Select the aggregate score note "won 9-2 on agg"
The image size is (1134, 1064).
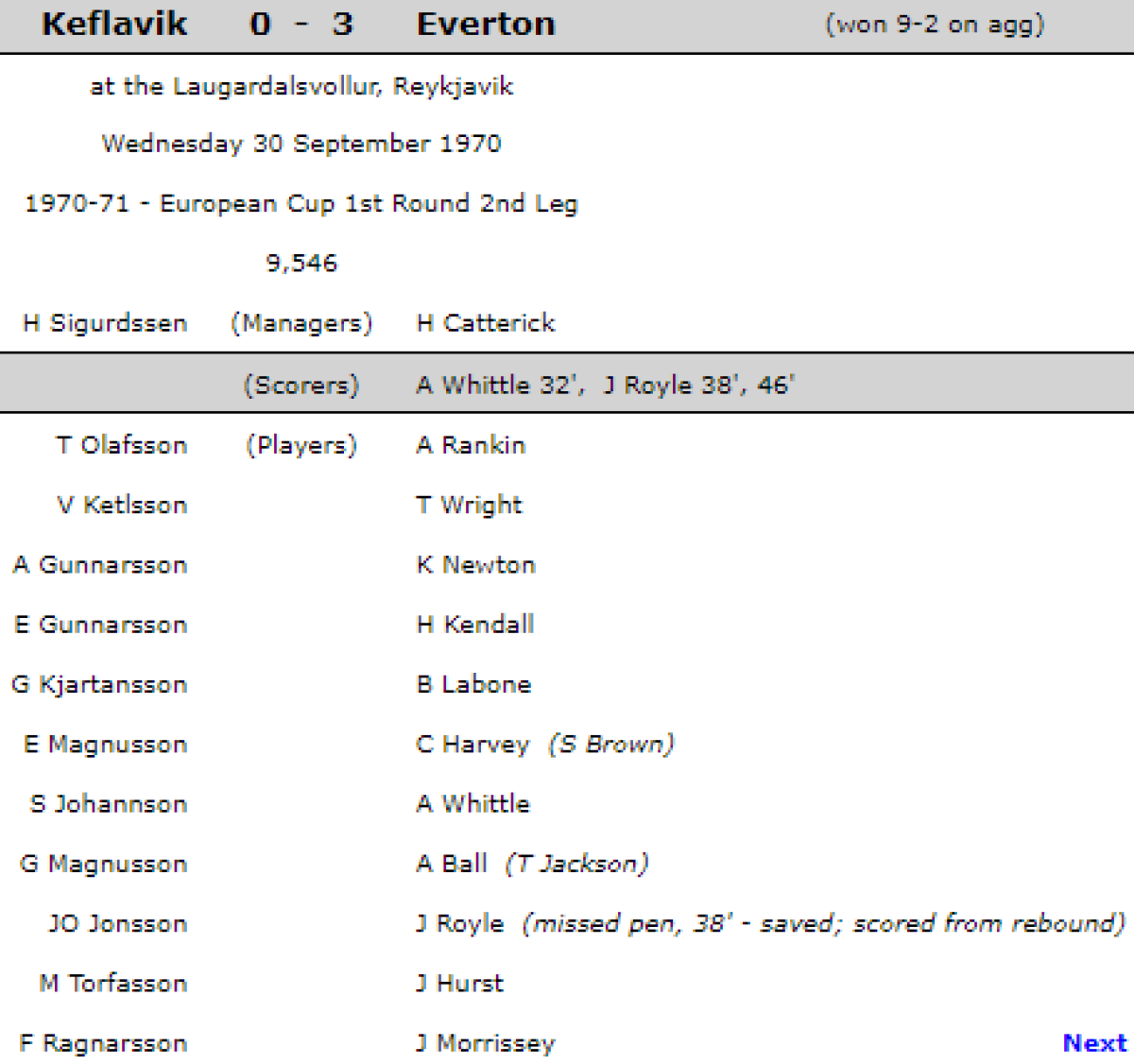coord(935,25)
